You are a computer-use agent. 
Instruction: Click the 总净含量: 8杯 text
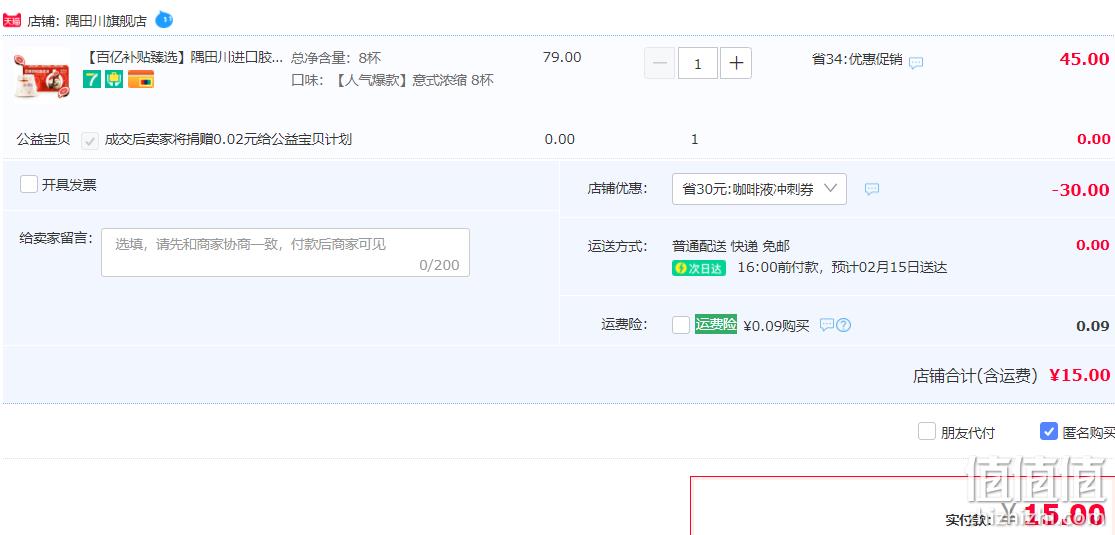(336, 58)
